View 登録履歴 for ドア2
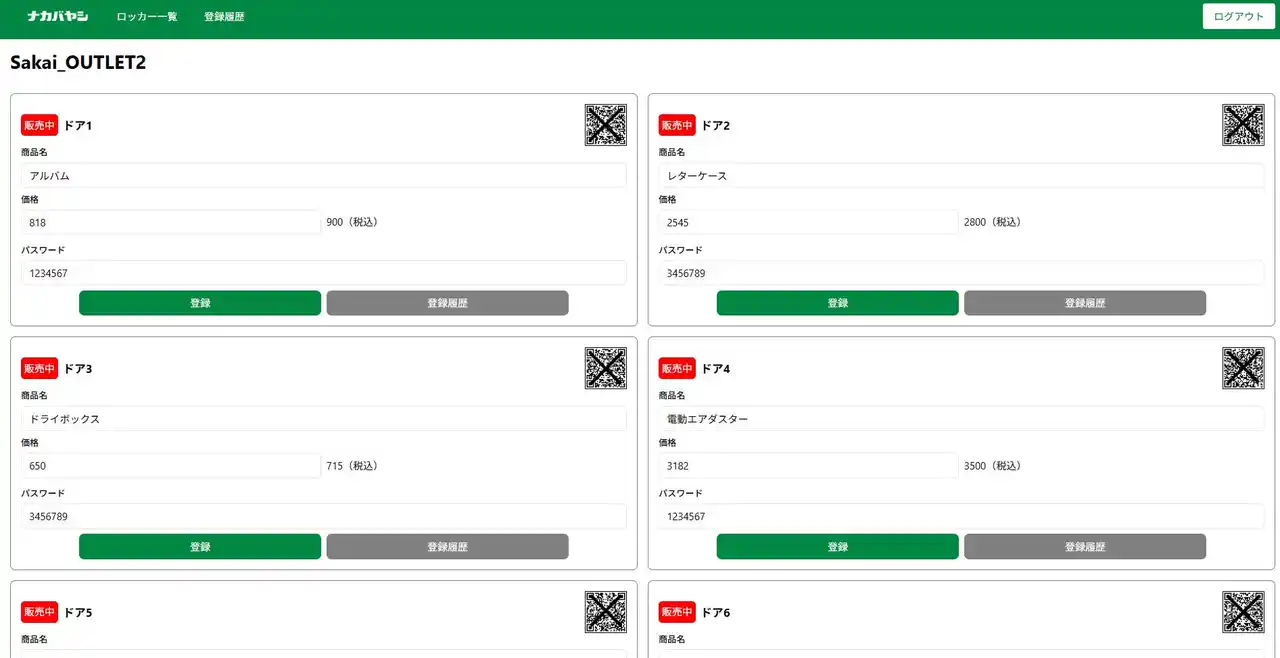 click(x=1084, y=303)
